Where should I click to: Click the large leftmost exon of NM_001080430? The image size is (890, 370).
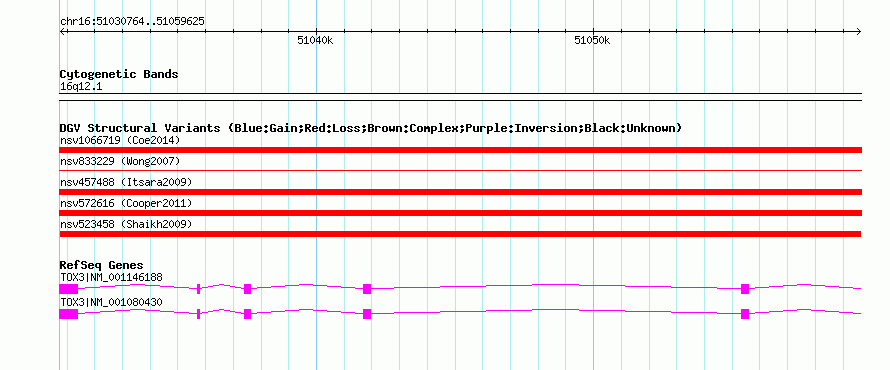pos(69,314)
